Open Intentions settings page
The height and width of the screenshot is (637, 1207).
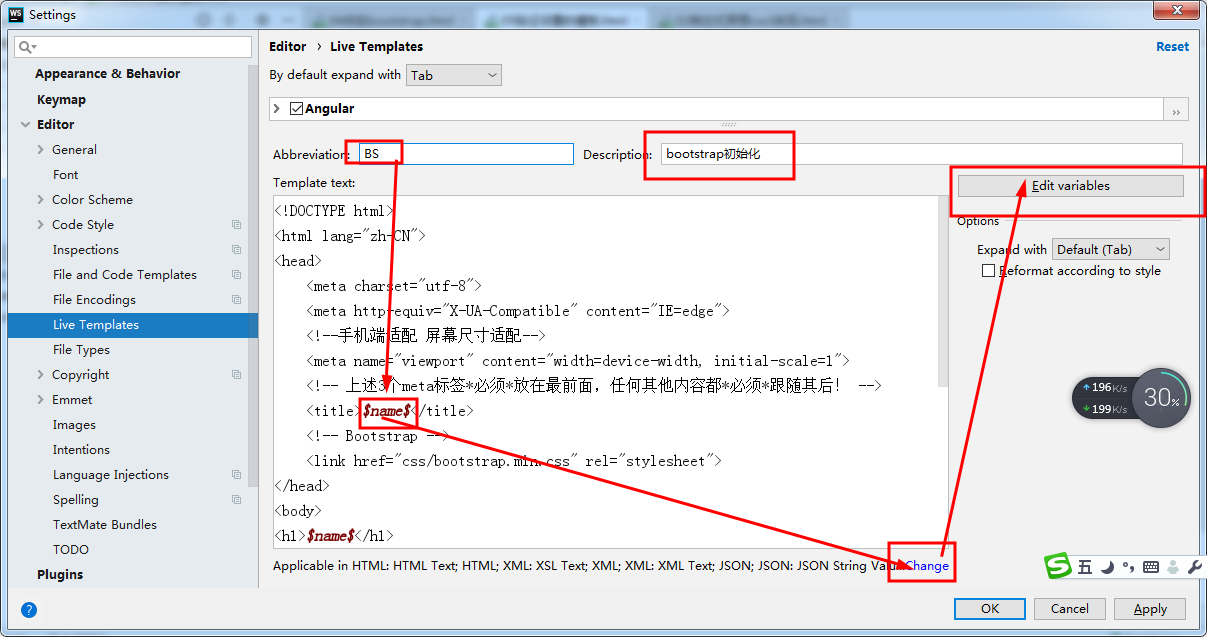(81, 450)
